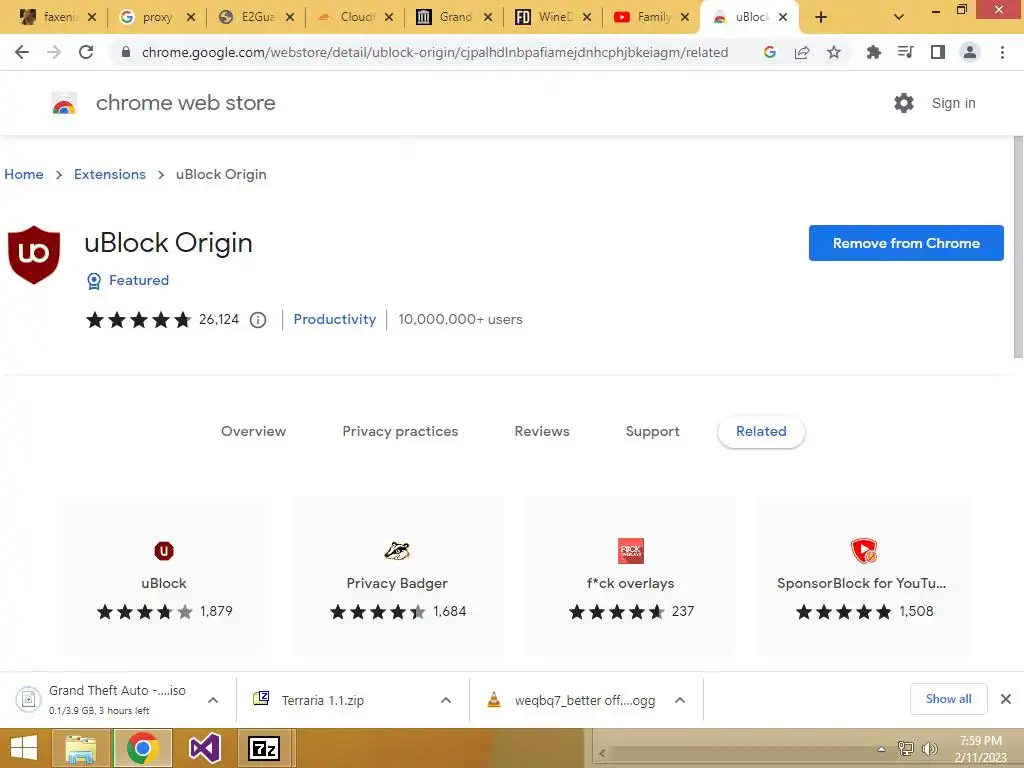This screenshot has height=768, width=1024.
Task: Click the address bar URL field
Action: 435,52
